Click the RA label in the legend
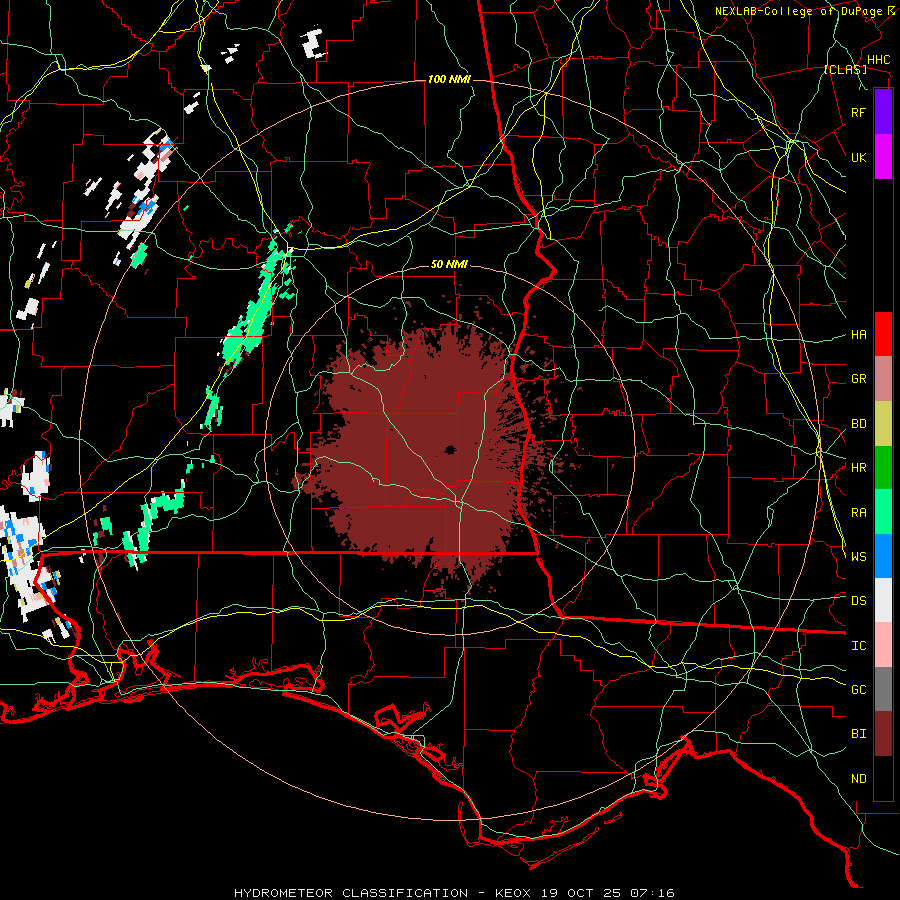The image size is (900, 900). (858, 513)
